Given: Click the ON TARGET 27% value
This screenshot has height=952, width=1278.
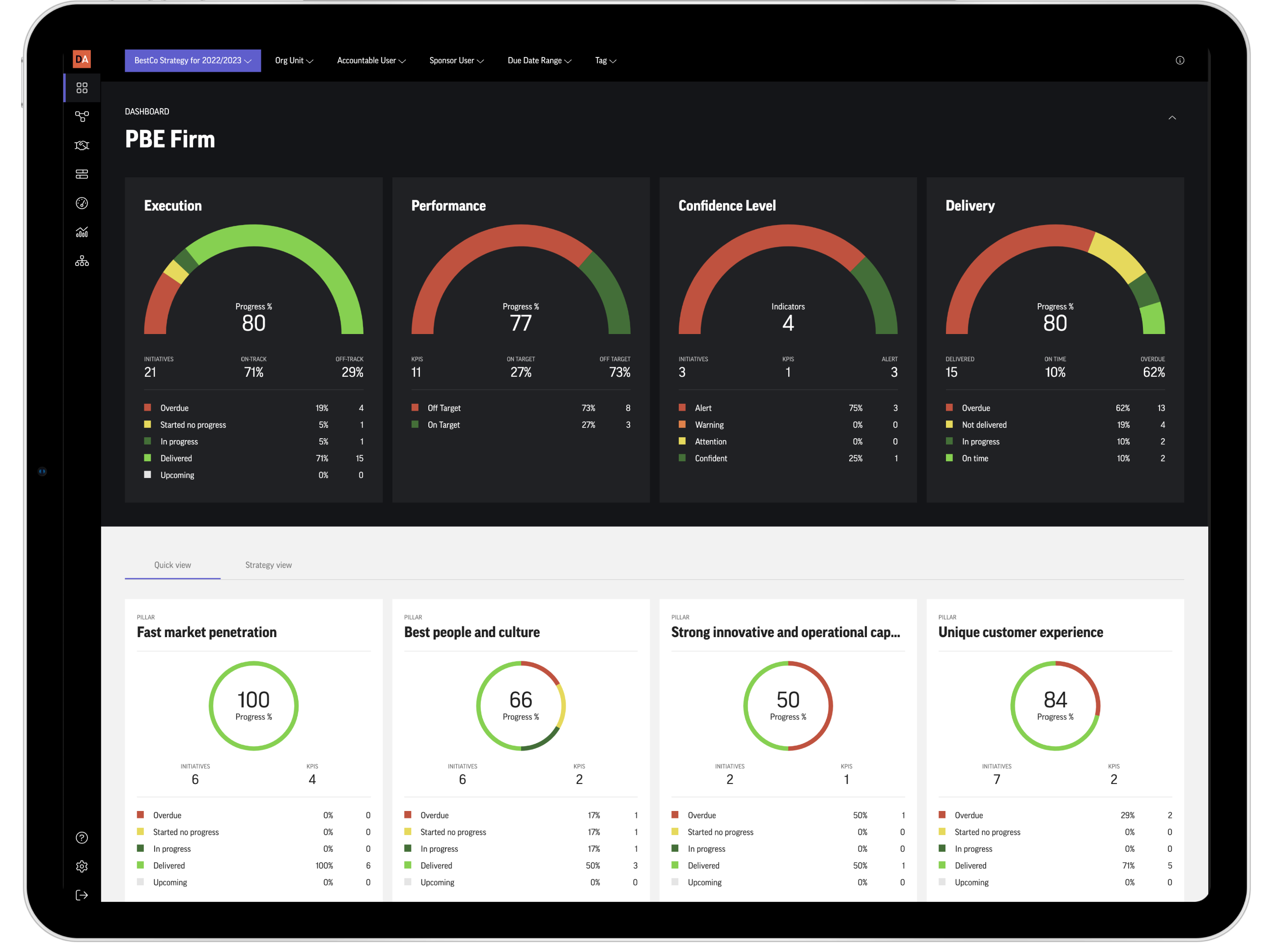Looking at the screenshot, I should click(x=521, y=372).
